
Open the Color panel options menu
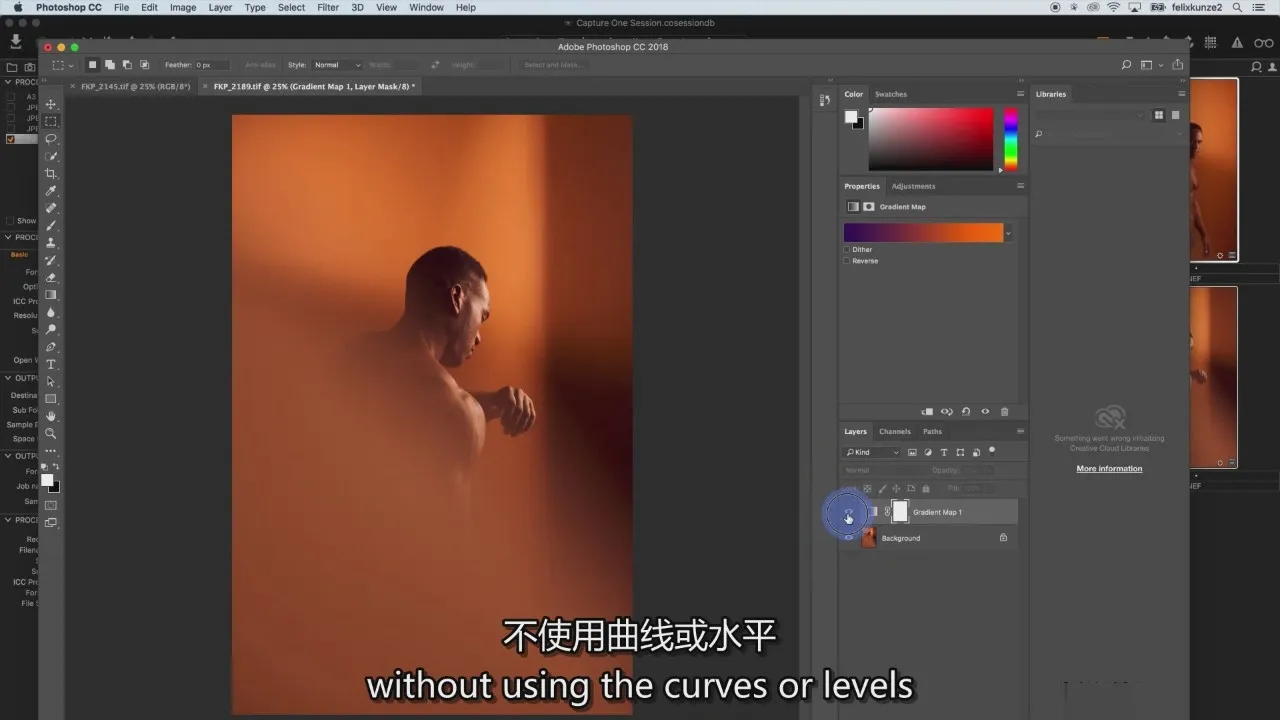click(x=1020, y=94)
